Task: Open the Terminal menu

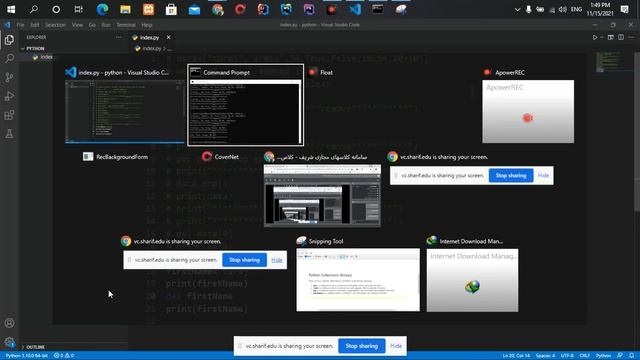Action: (x=126, y=25)
